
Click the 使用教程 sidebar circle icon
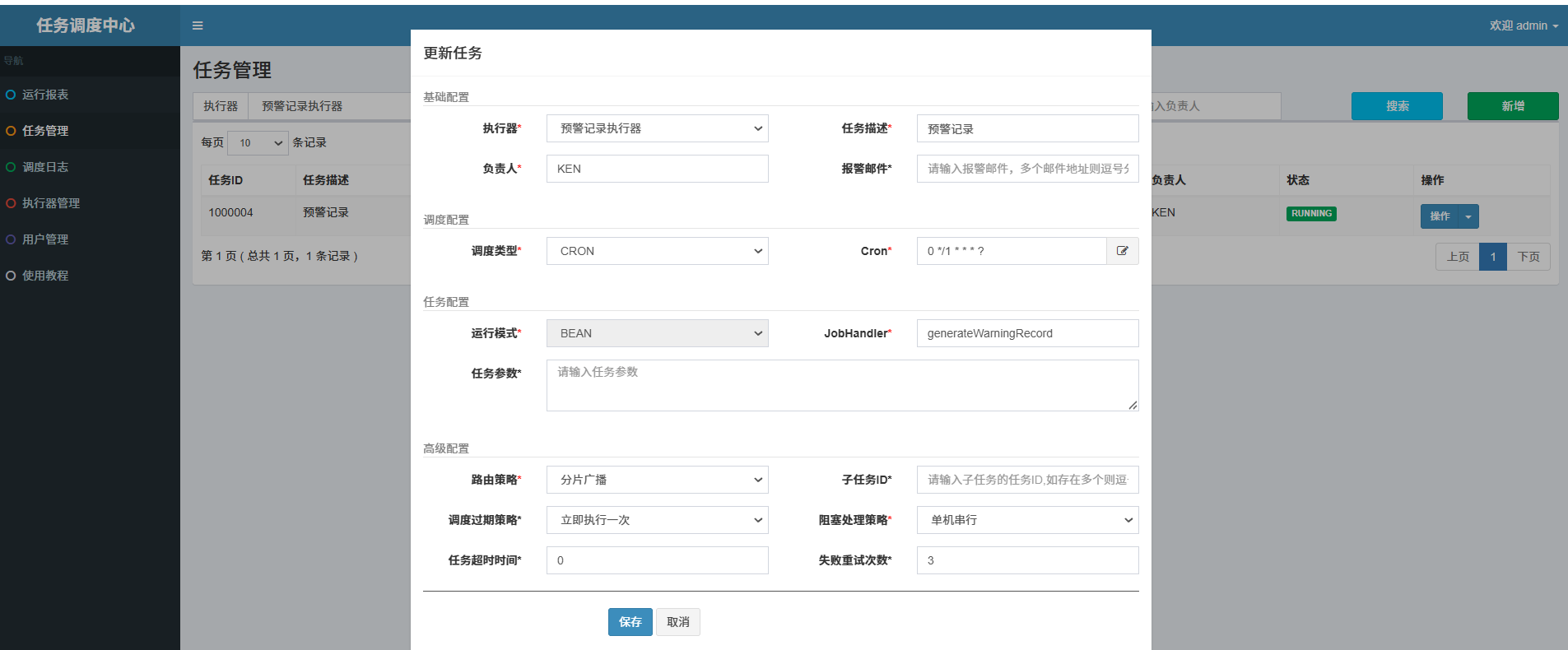click(x=11, y=276)
